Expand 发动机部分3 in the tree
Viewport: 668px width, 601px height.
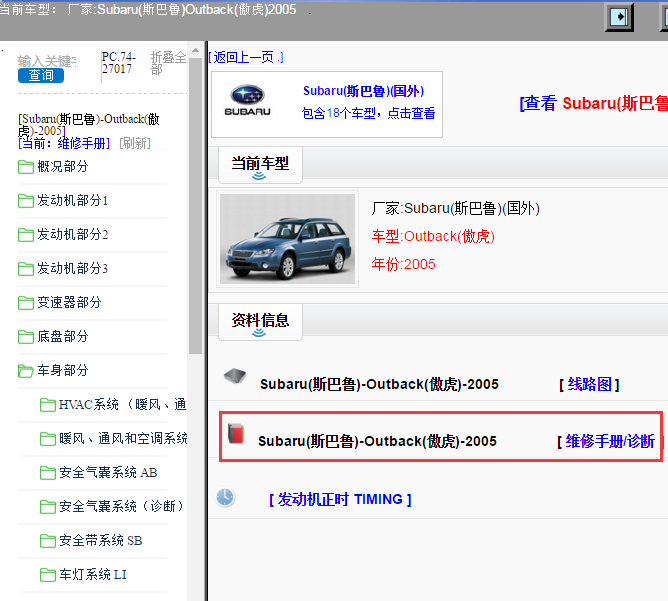[72, 268]
